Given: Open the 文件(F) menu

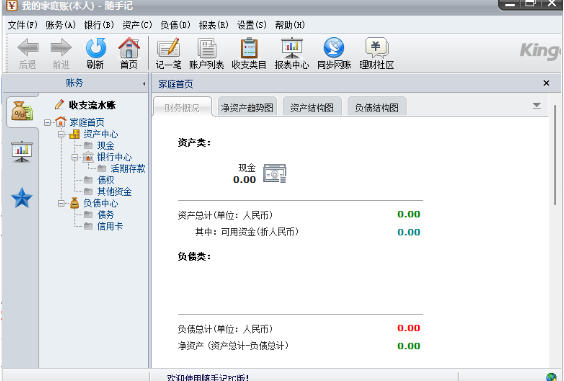Looking at the screenshot, I should 23,25.
